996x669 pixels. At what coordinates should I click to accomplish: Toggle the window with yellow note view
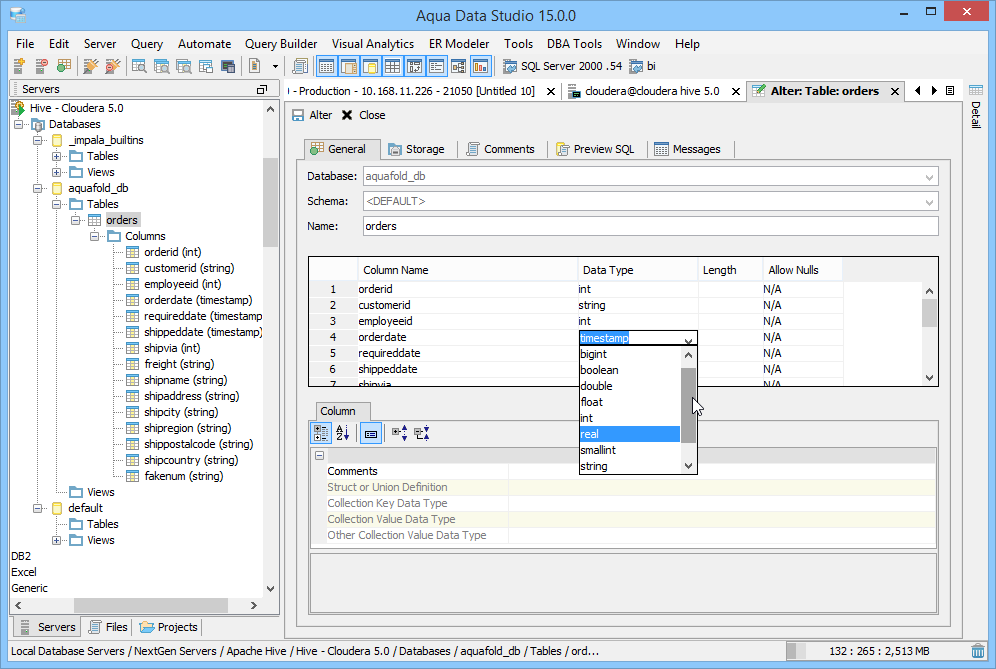click(x=370, y=66)
